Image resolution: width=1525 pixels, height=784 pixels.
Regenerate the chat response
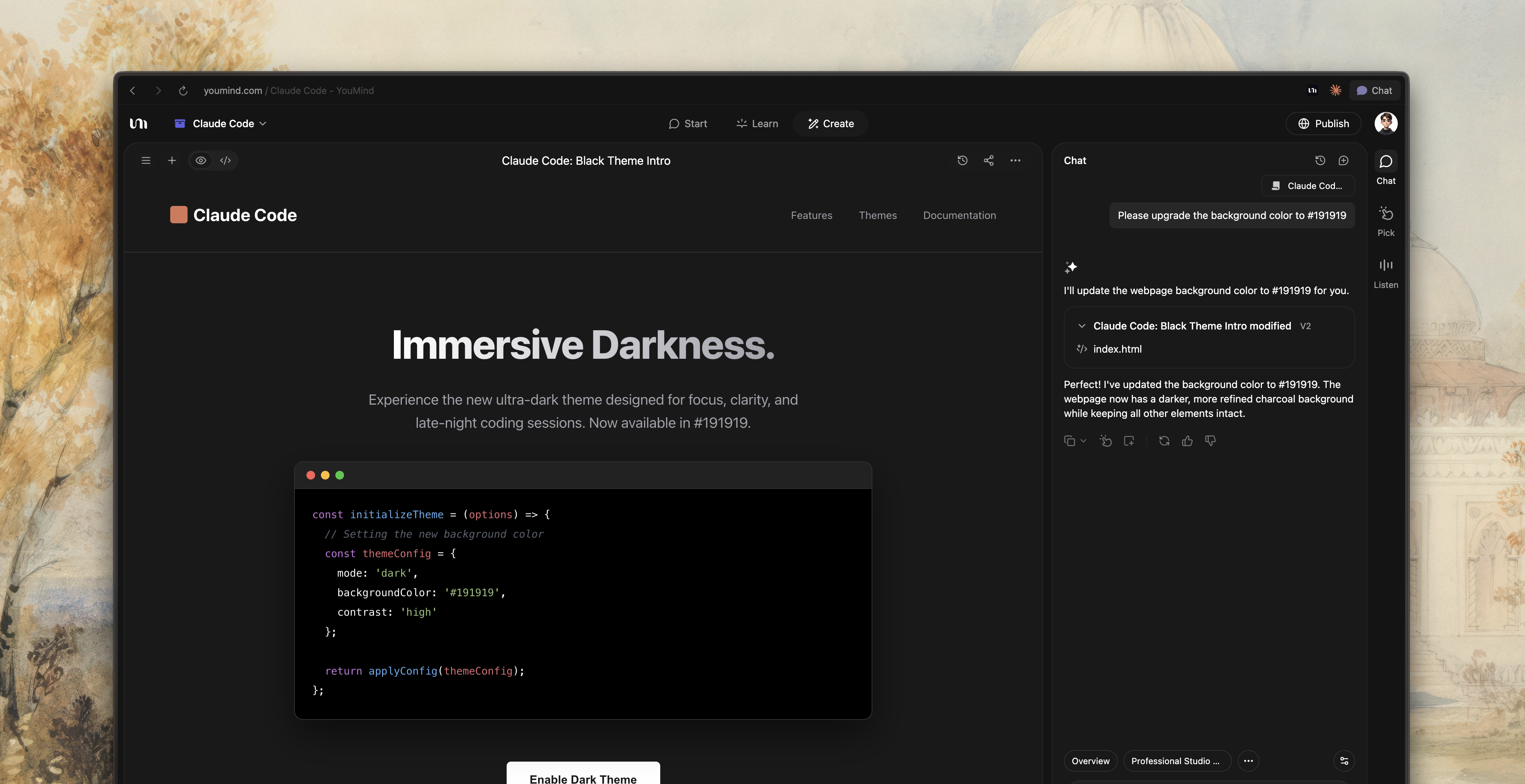tap(1164, 441)
